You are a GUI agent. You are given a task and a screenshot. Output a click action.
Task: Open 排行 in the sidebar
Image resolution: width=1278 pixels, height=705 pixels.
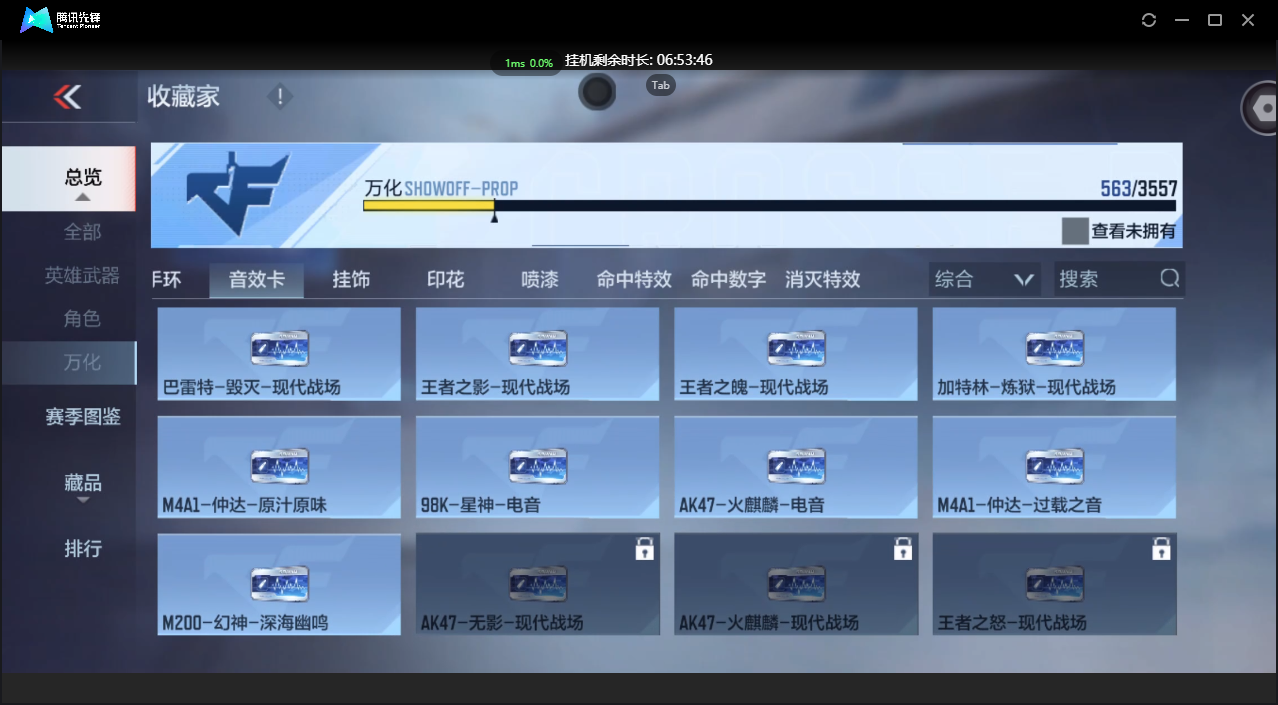click(x=83, y=548)
